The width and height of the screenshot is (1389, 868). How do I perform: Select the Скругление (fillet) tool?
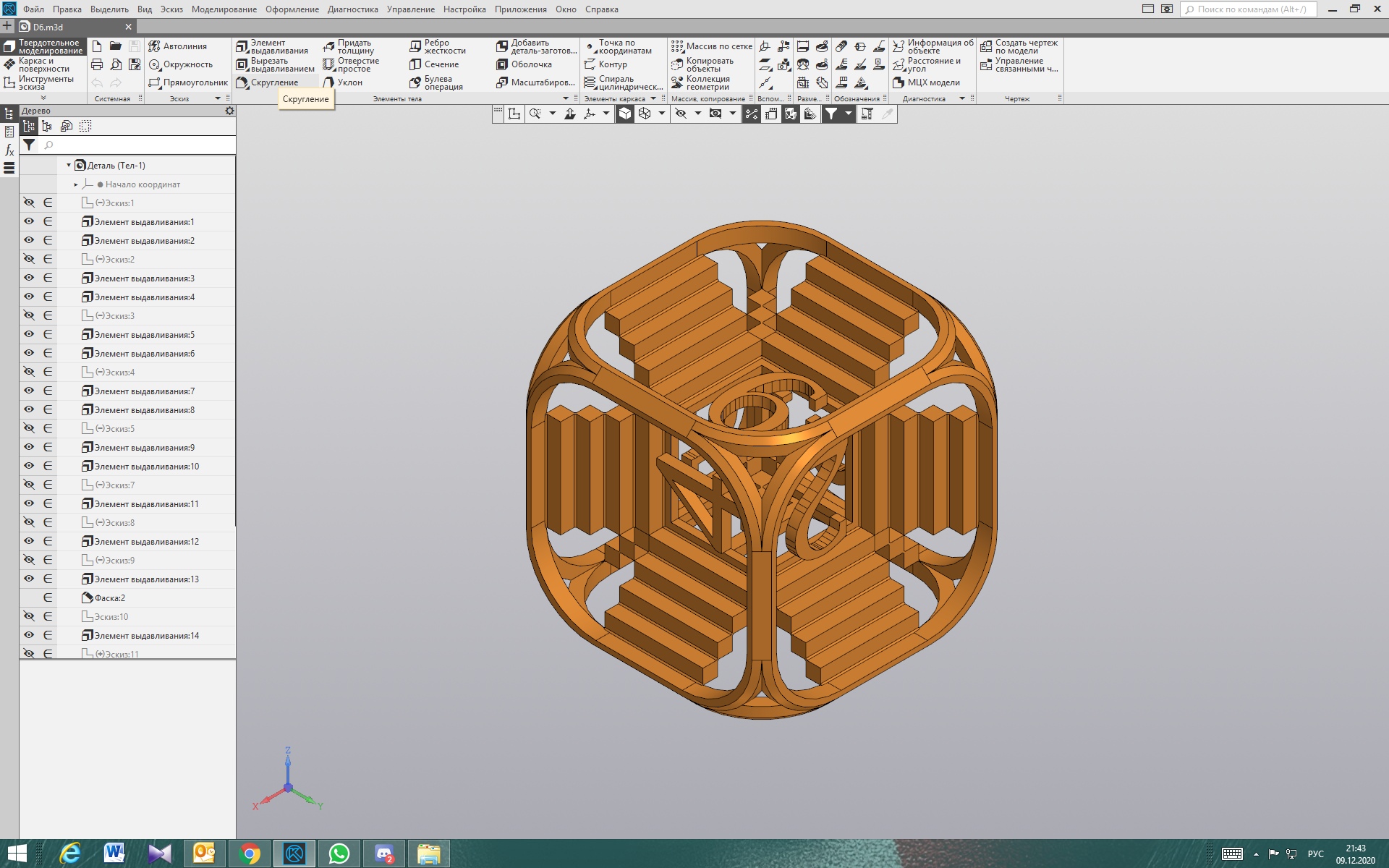coord(268,82)
